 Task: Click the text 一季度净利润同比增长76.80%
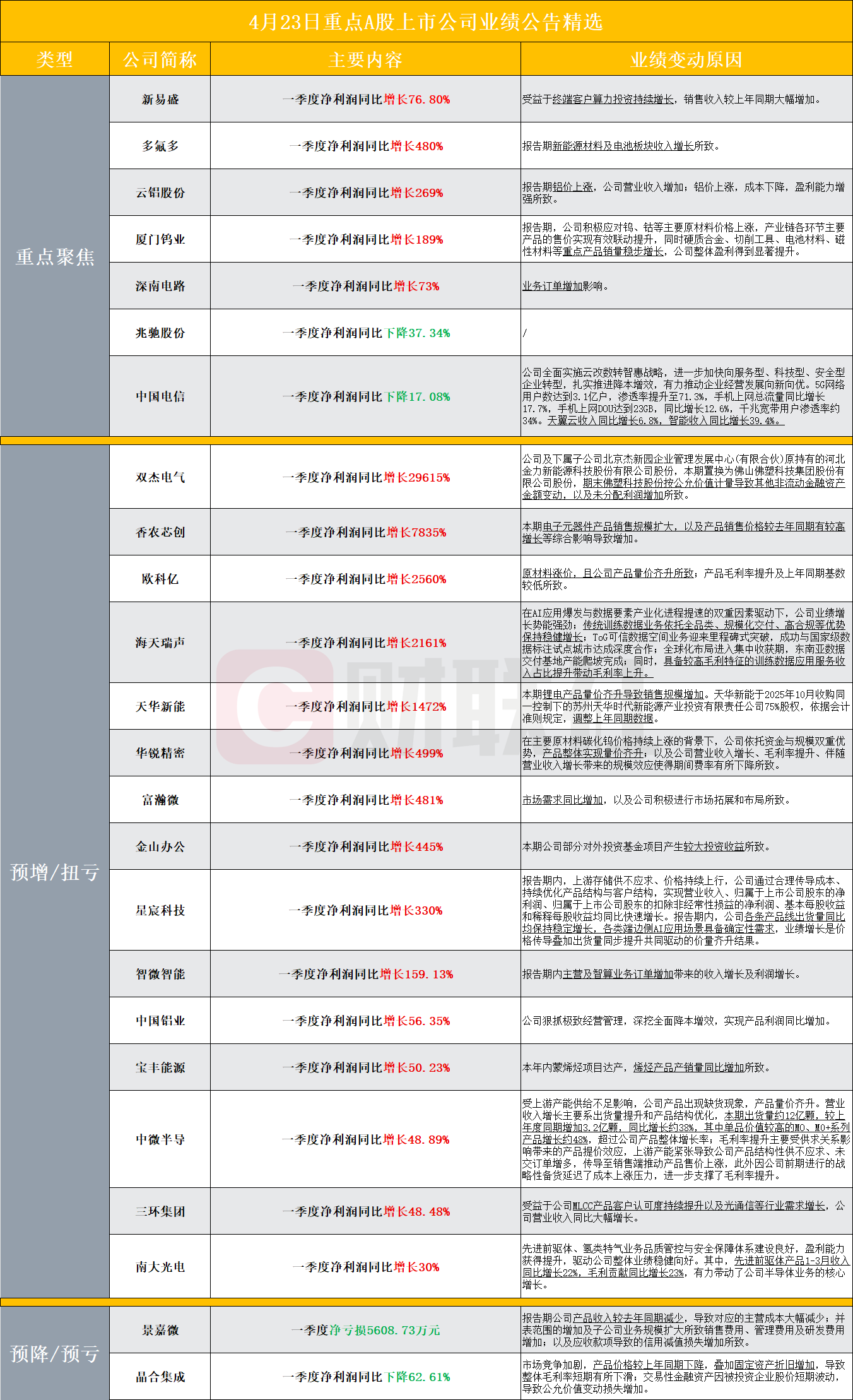[x=366, y=99]
